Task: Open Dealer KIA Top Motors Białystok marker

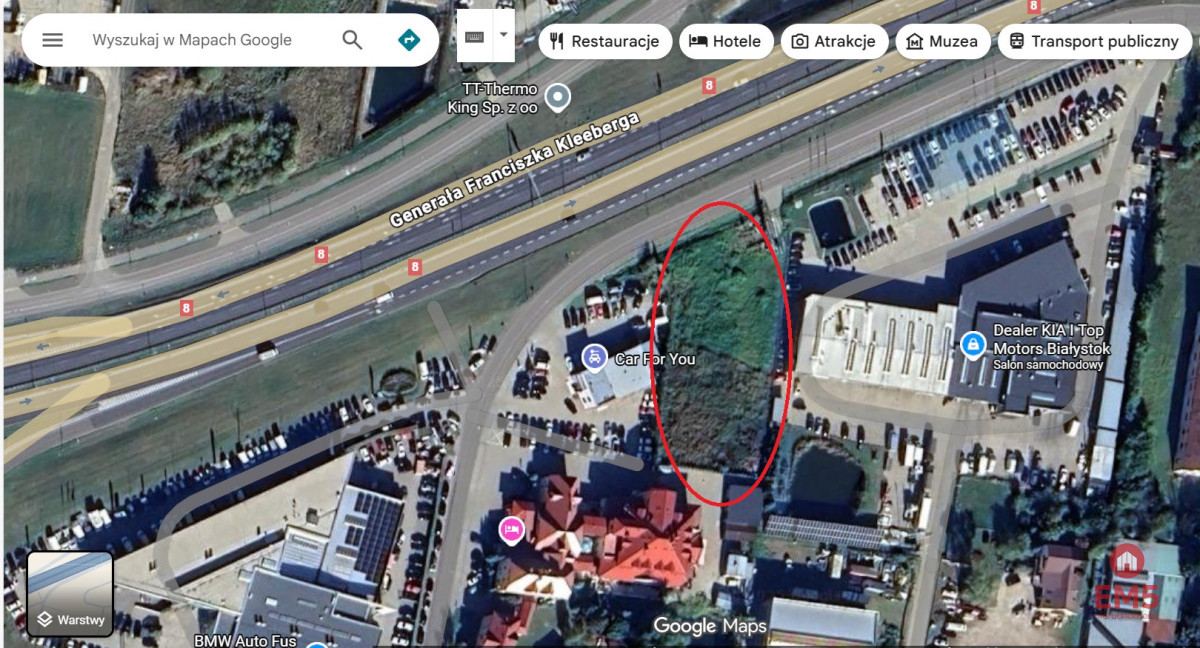Action: [x=972, y=345]
